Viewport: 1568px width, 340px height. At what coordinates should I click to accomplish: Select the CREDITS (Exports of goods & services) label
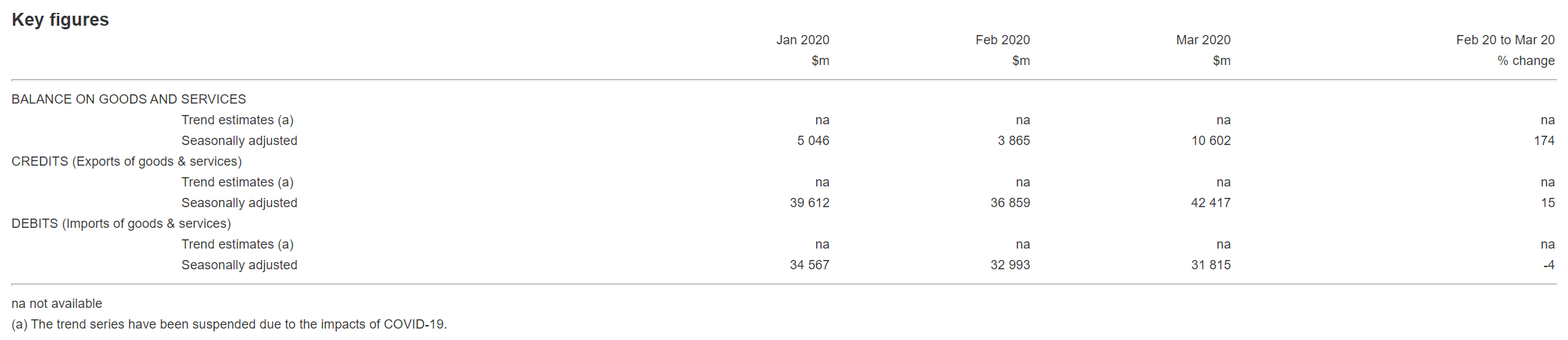(126, 161)
